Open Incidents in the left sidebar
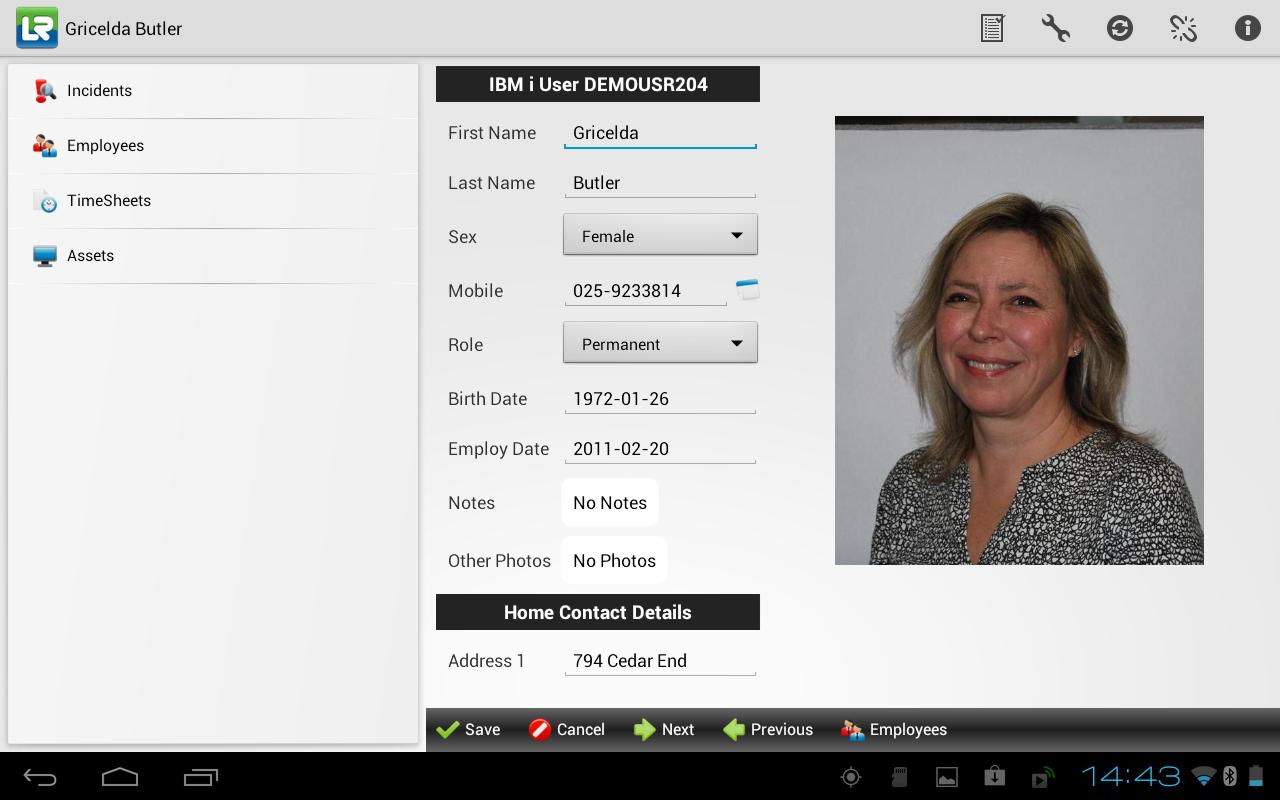This screenshot has width=1280, height=800. pos(99,91)
